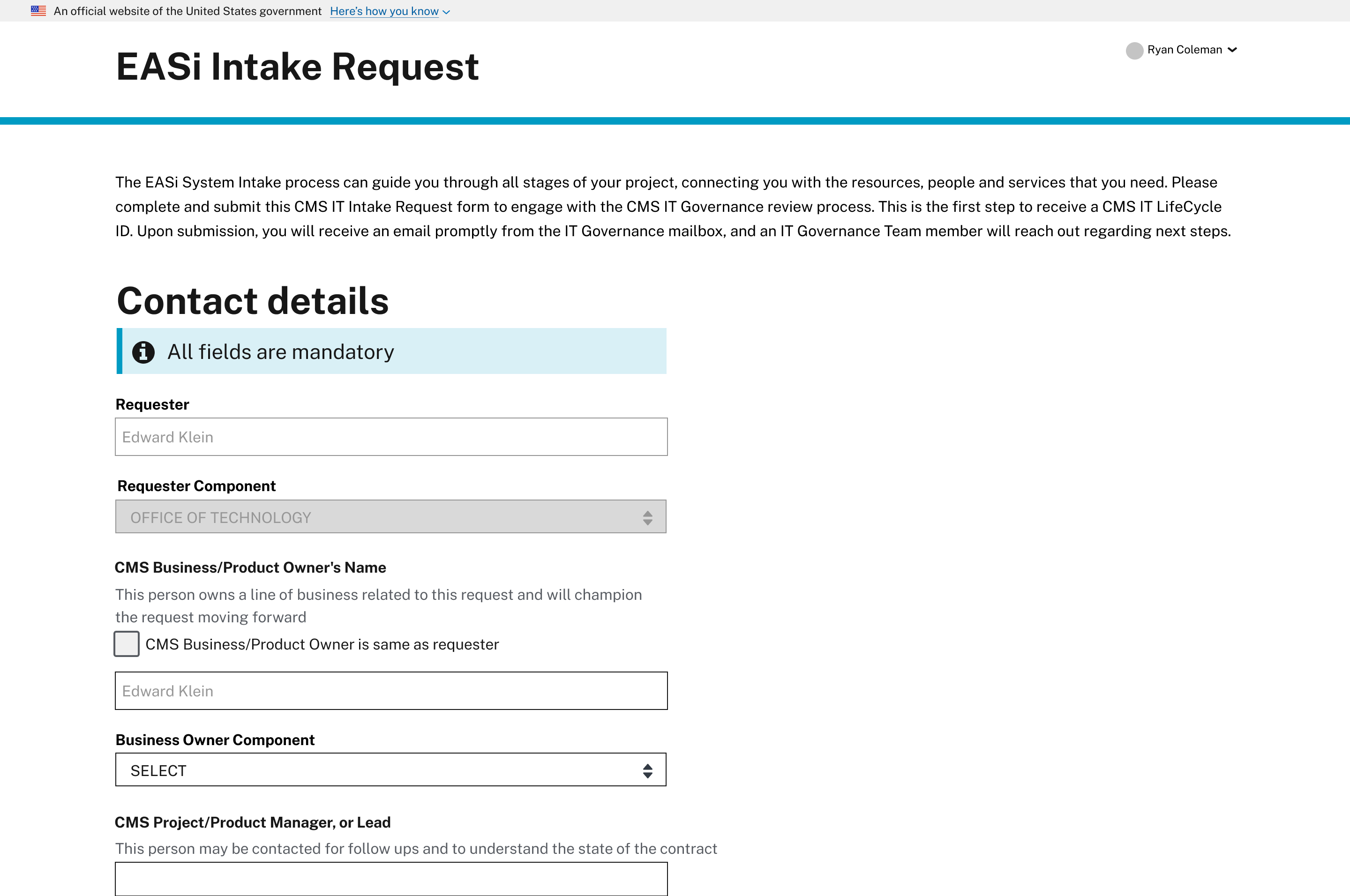Click the Here's how you know link
Image resolution: width=1350 pixels, height=896 pixels.
click(384, 11)
